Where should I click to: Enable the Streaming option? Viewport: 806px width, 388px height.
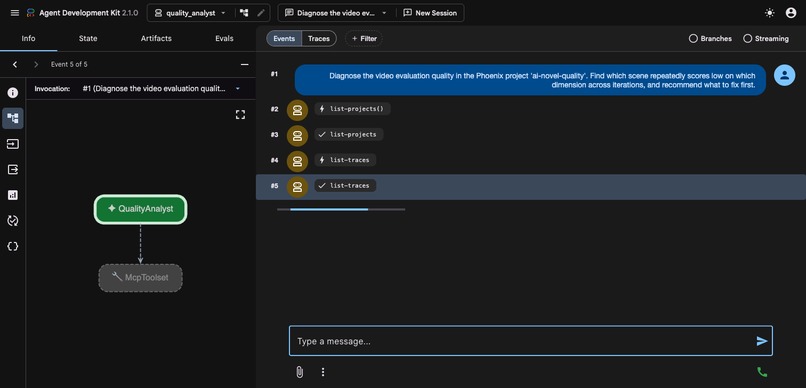click(766, 39)
